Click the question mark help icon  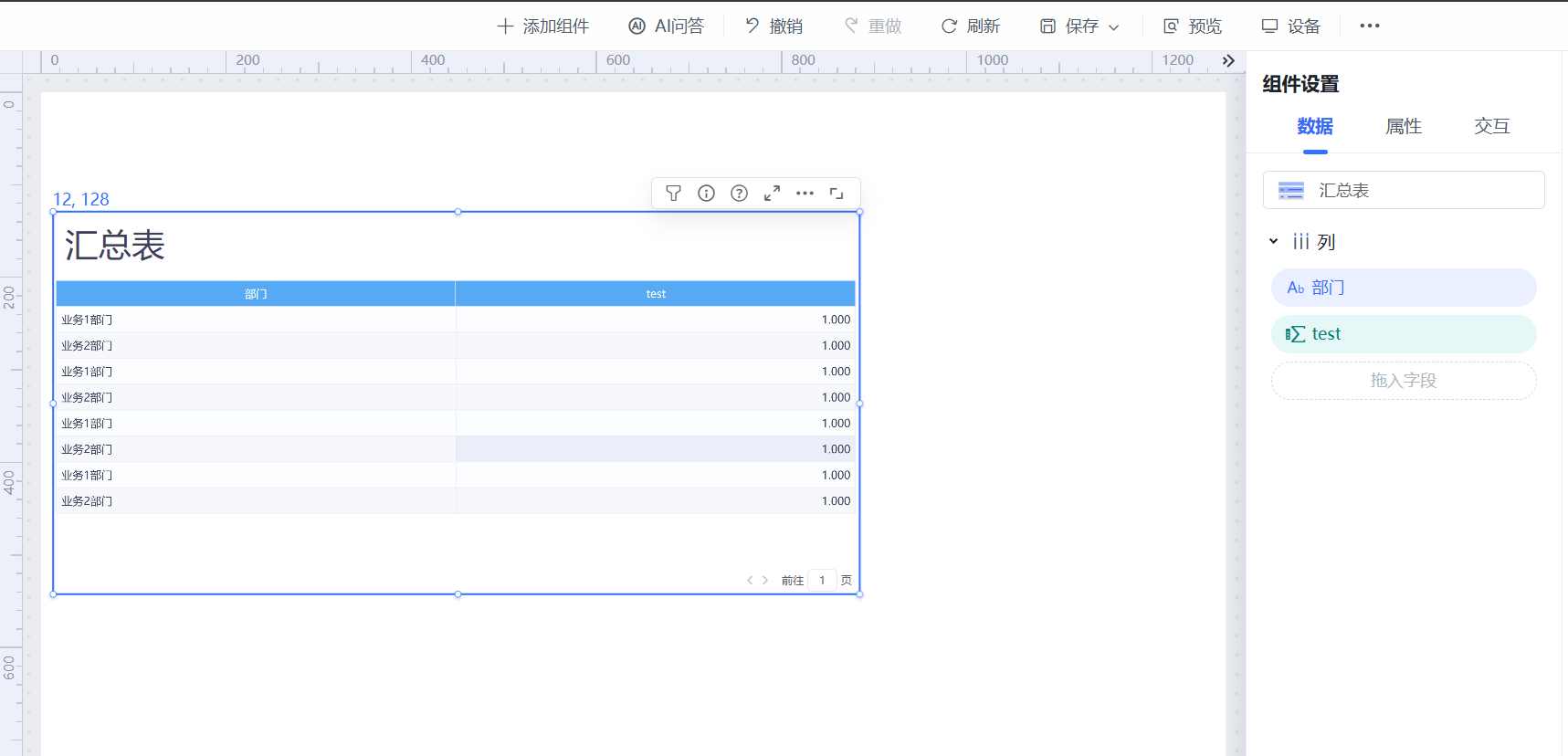pos(739,194)
